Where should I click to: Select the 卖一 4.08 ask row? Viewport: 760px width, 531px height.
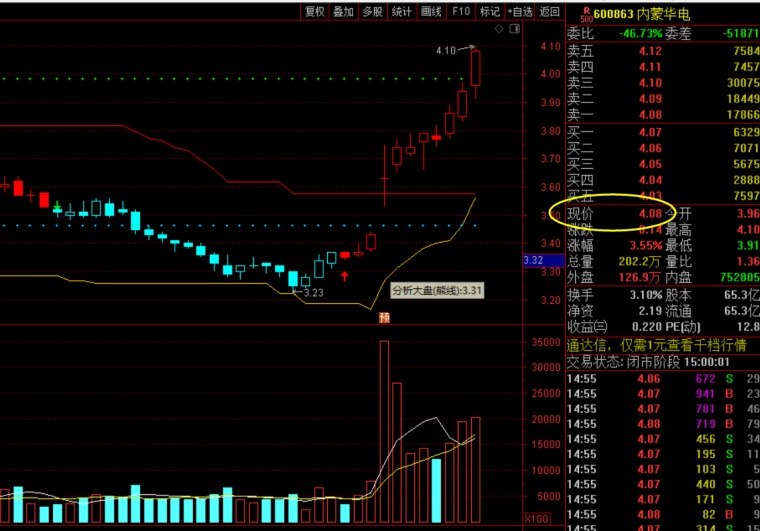click(663, 115)
